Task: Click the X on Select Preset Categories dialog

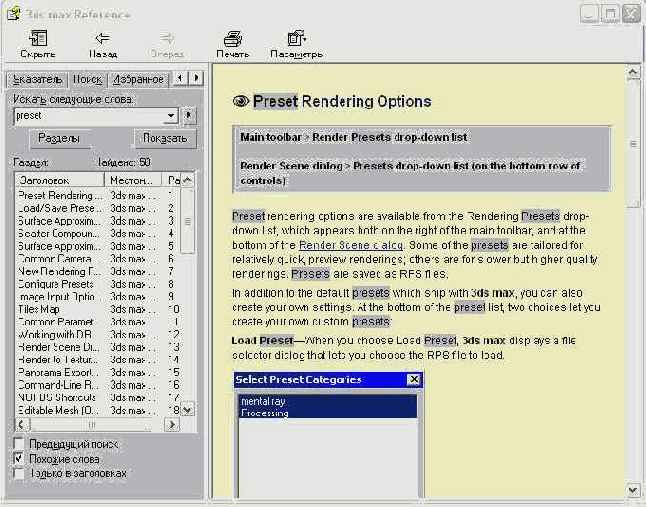Action: (413, 380)
